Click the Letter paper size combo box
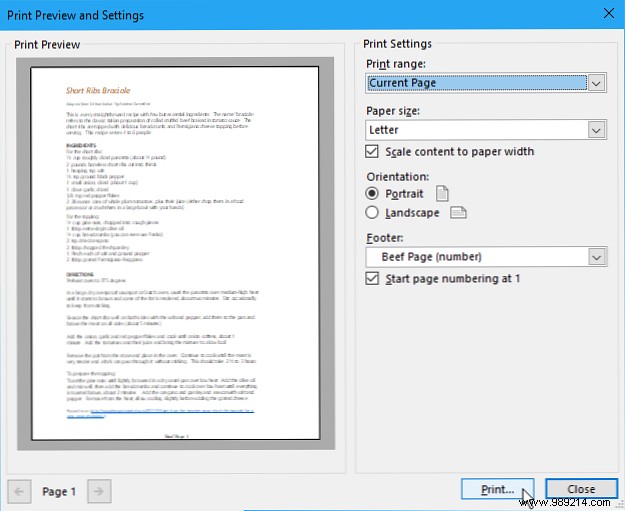The width and height of the screenshot is (625, 511). tap(485, 130)
